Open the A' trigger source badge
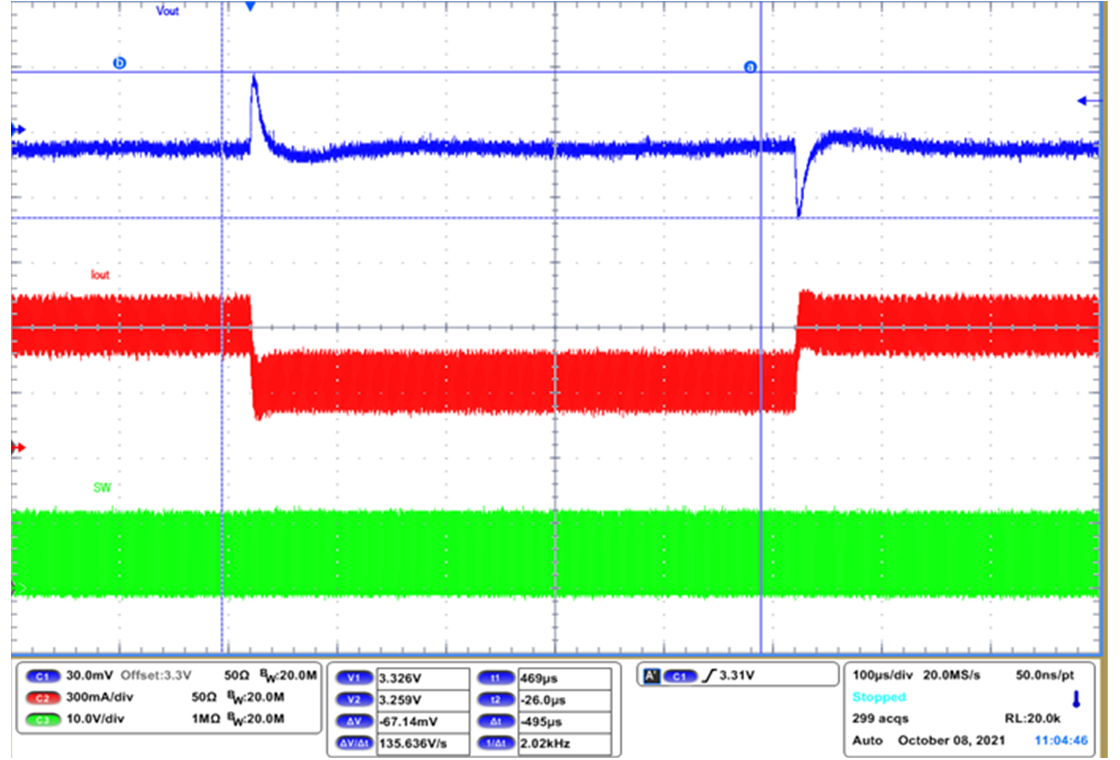The width and height of the screenshot is (1120, 760). click(652, 678)
